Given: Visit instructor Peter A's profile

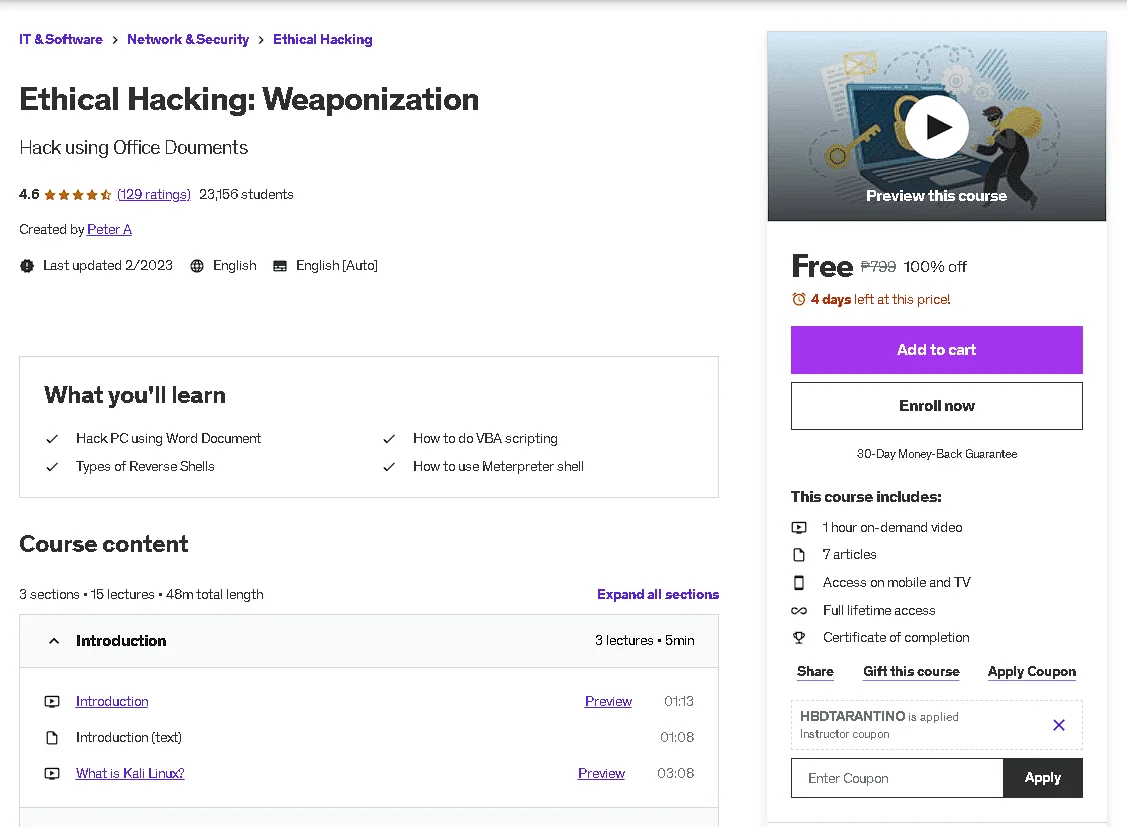Looking at the screenshot, I should [109, 229].
